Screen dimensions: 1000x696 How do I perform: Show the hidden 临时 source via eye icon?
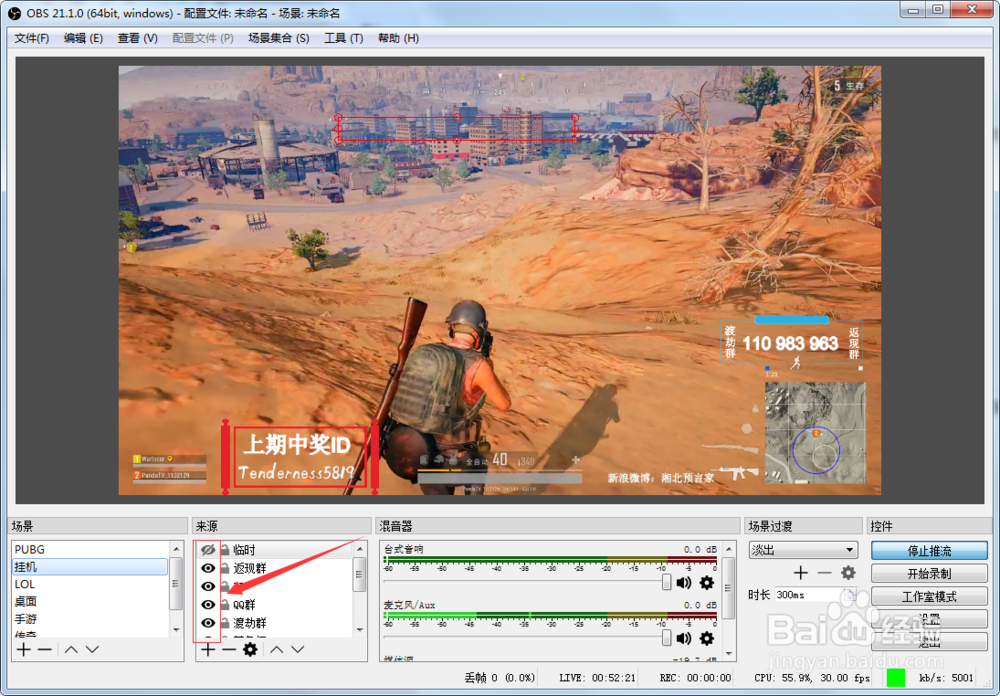coord(208,549)
